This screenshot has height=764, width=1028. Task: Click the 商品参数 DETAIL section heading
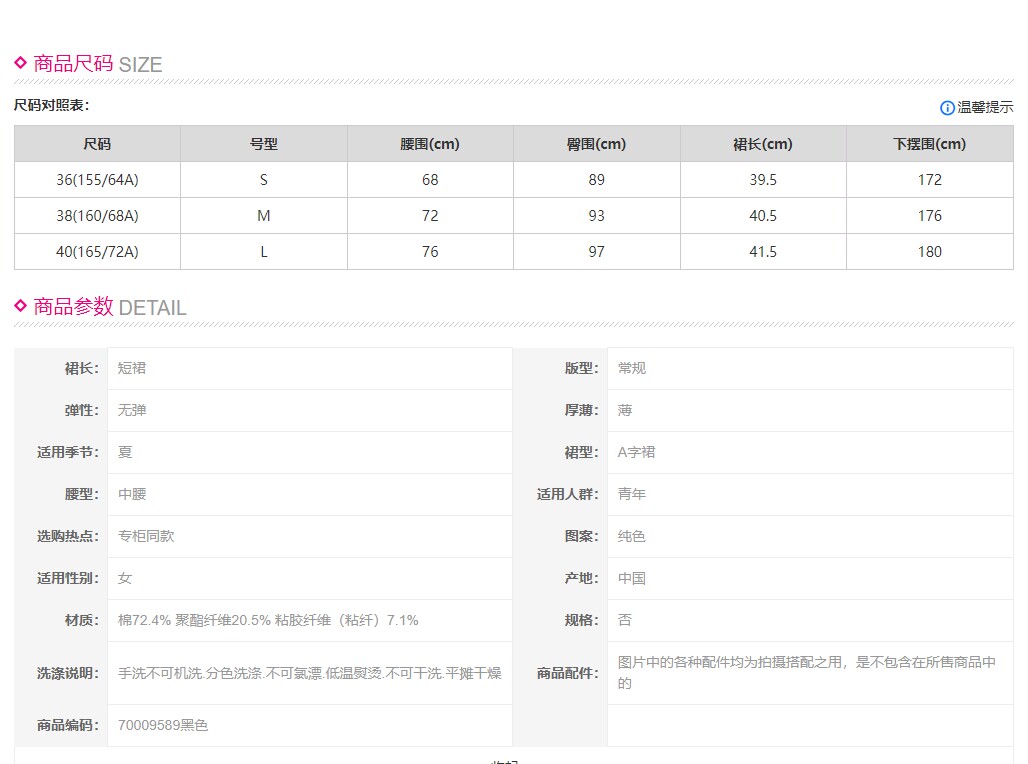coord(109,307)
